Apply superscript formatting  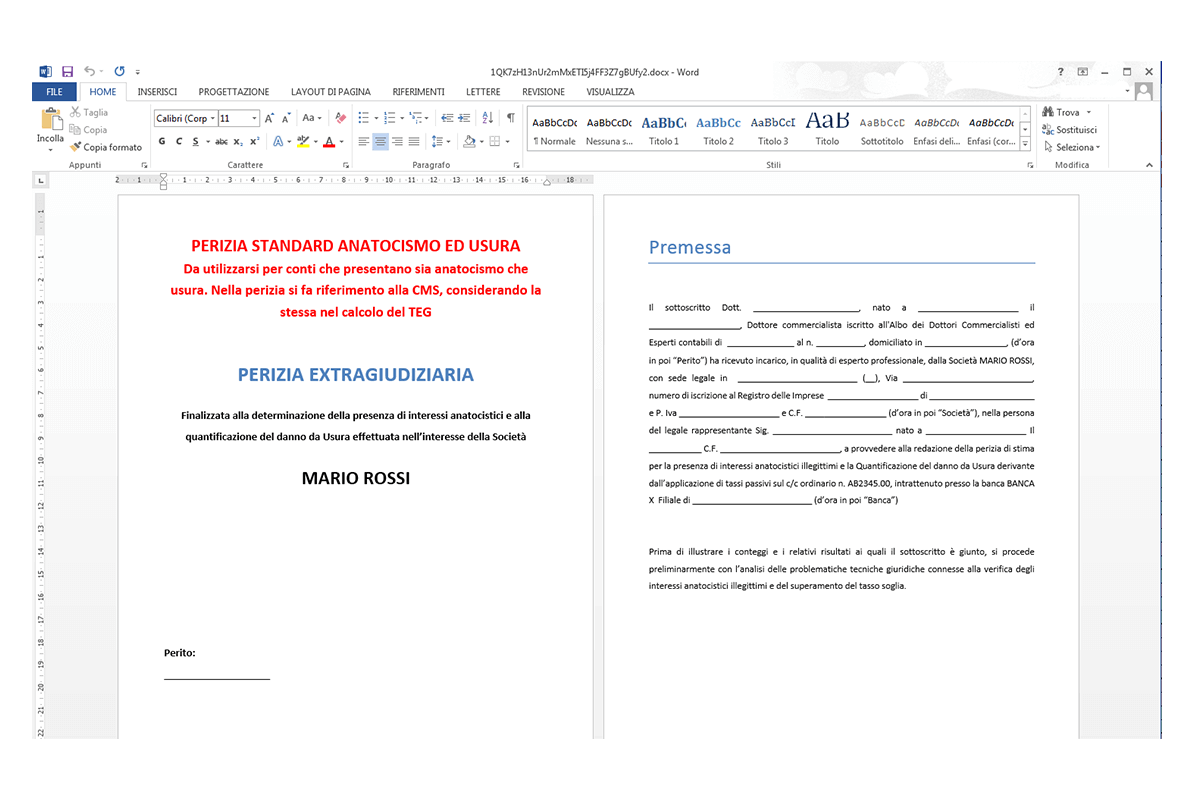point(255,142)
